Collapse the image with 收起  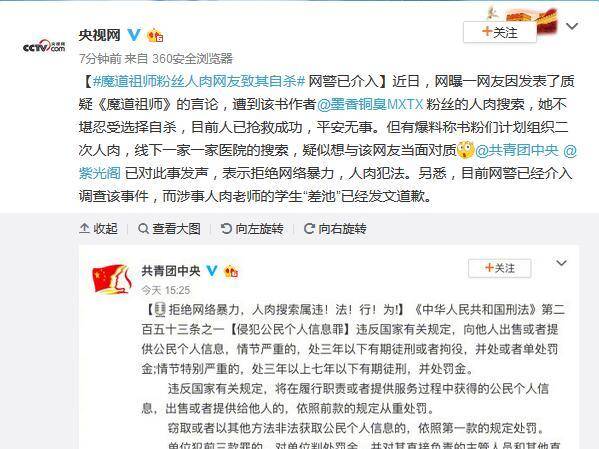99,229
